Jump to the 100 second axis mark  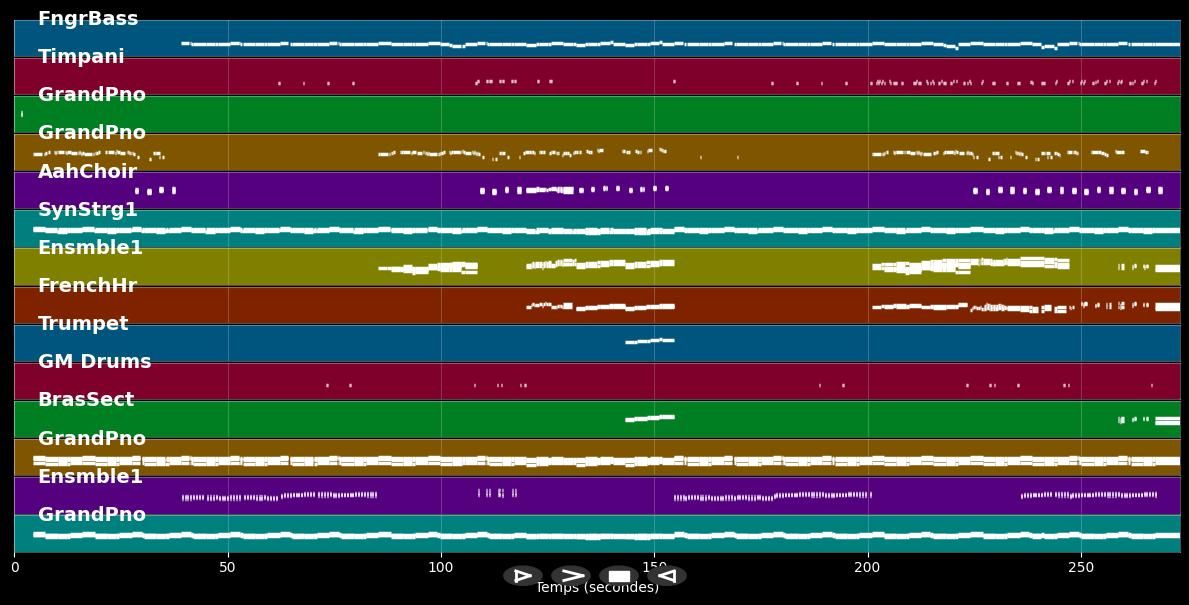[x=440, y=568]
